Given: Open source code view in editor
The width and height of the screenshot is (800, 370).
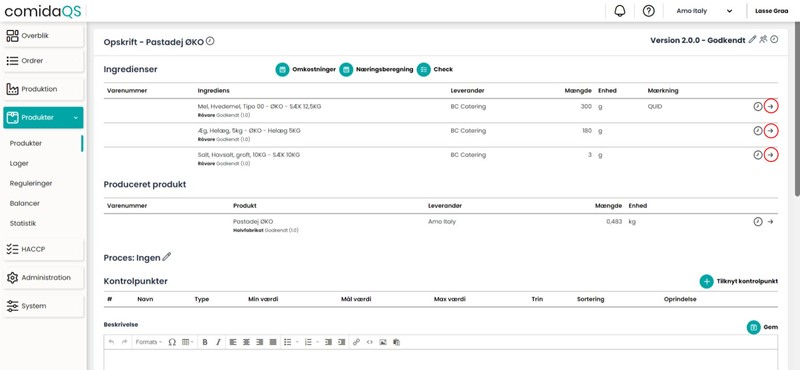Looking at the screenshot, I should (370, 342).
